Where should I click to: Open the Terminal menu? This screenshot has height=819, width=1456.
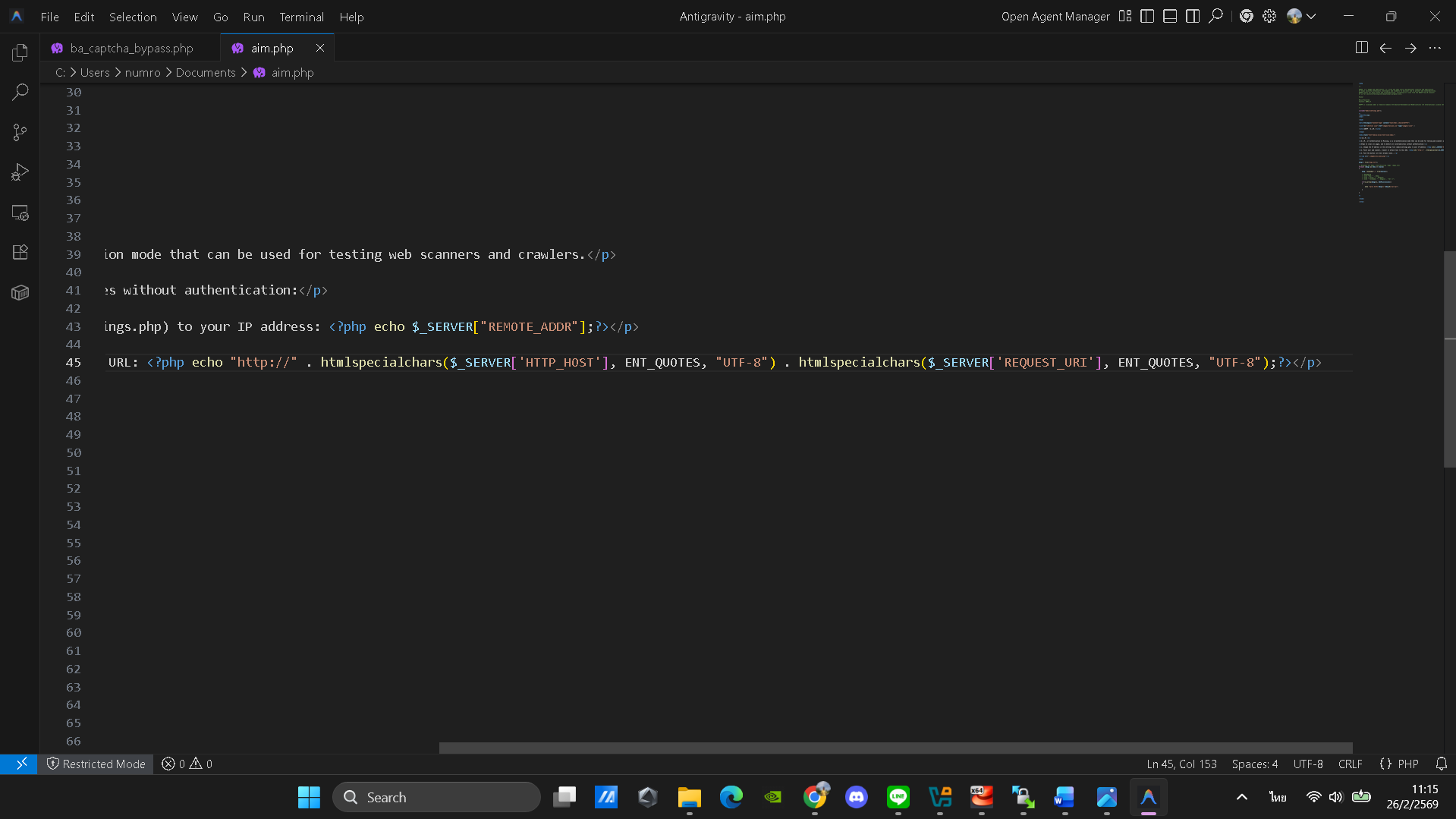tap(301, 17)
